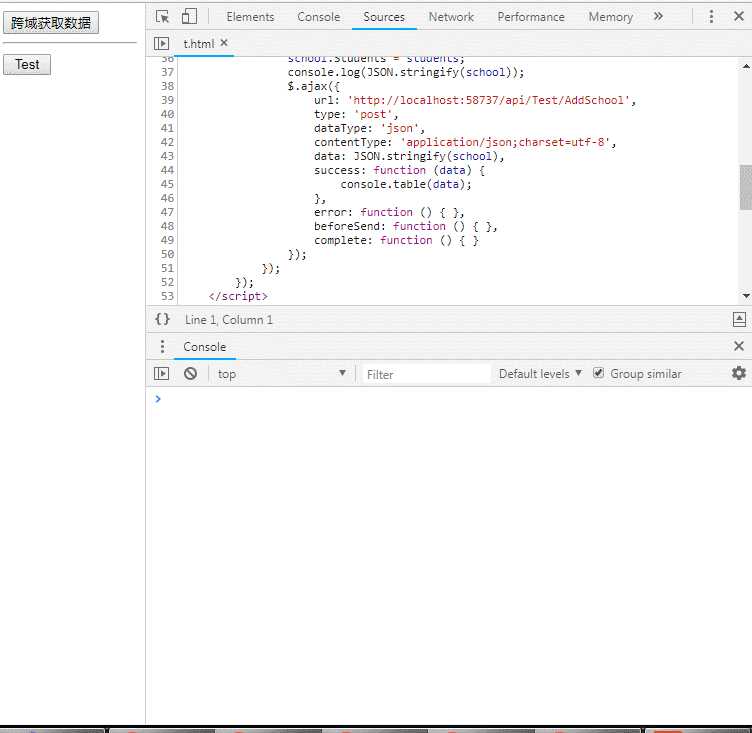
Task: Click the closing </script> tag text
Action: click(238, 296)
